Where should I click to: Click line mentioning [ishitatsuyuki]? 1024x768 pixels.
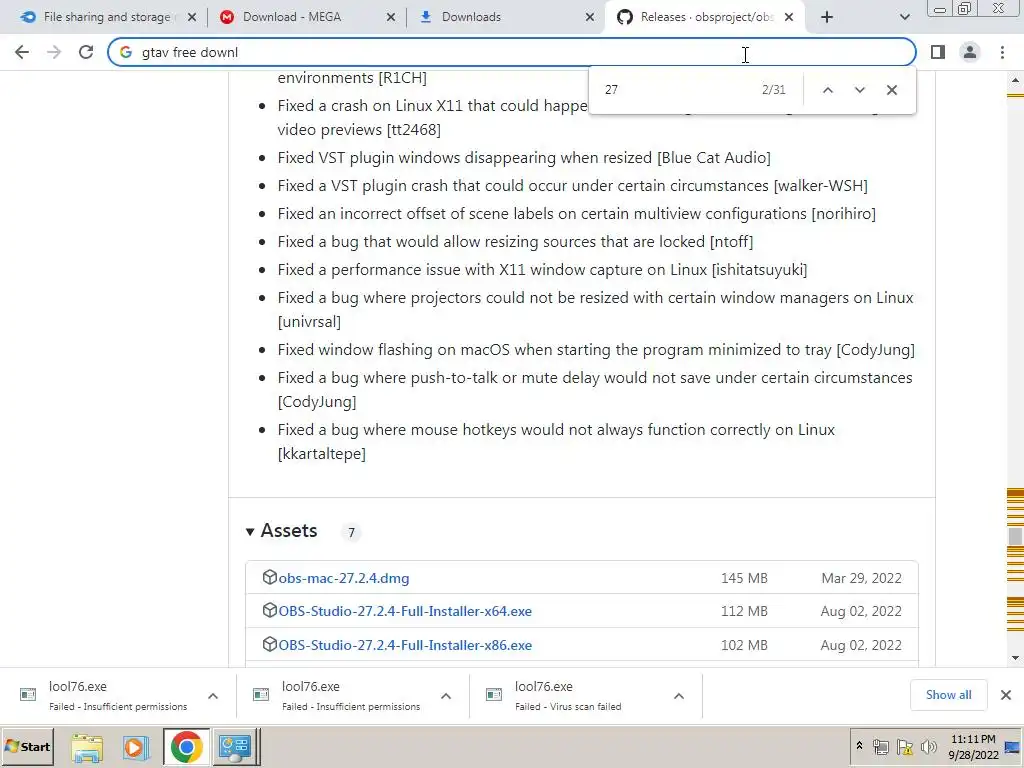tap(542, 270)
